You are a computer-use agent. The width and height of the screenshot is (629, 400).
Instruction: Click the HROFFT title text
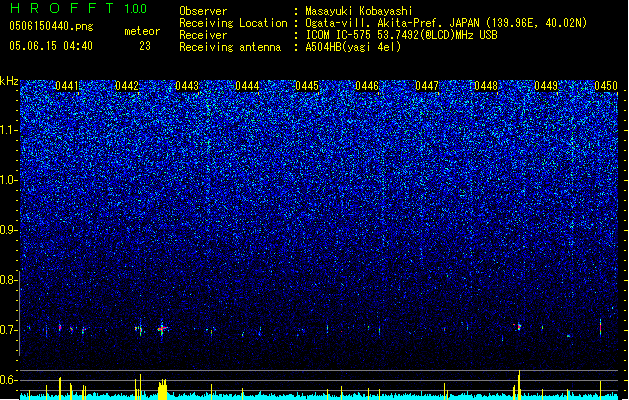63,8
